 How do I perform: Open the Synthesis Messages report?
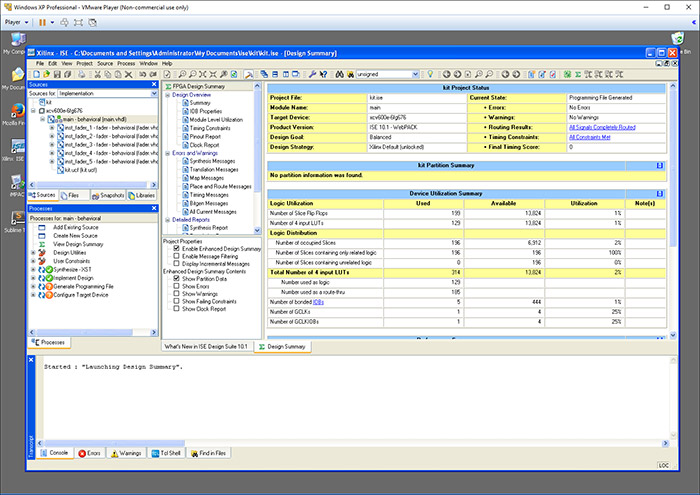212,161
